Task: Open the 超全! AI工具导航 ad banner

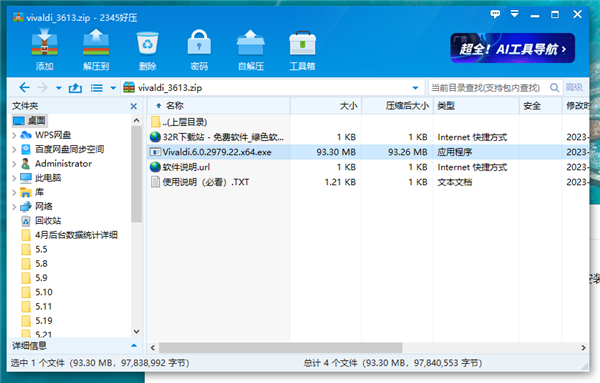Action: tap(513, 48)
